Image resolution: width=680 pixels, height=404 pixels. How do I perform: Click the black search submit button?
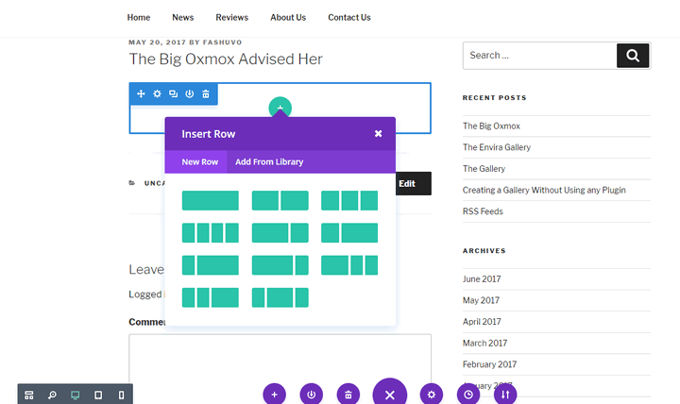click(x=633, y=55)
